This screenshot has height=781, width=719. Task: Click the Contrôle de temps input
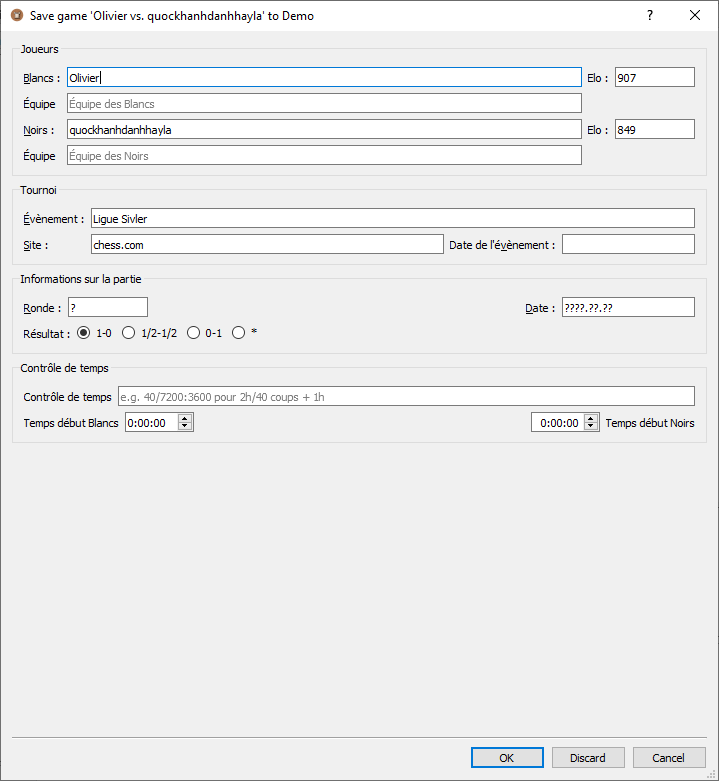(x=405, y=396)
